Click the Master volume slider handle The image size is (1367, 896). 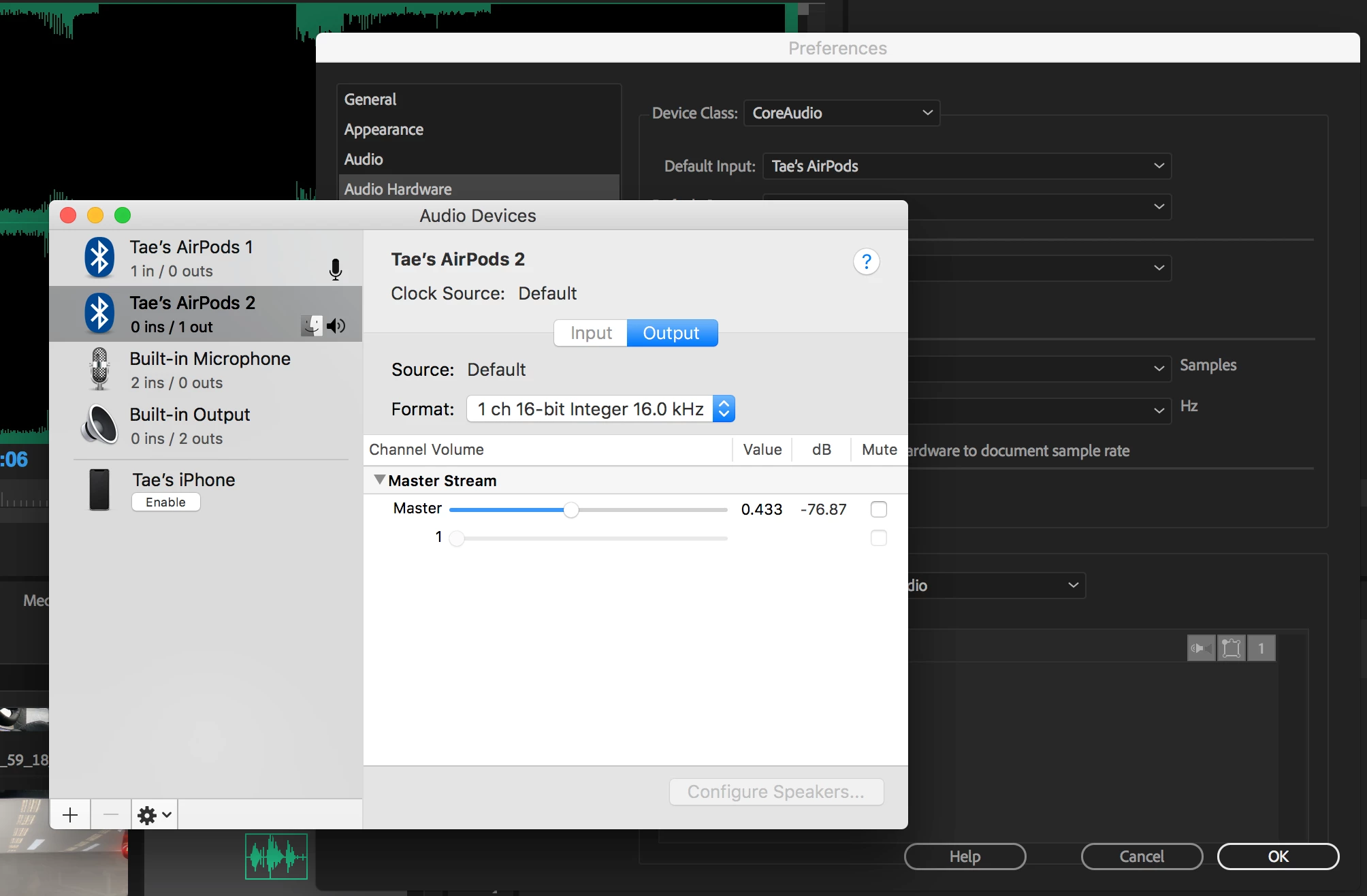(x=571, y=510)
